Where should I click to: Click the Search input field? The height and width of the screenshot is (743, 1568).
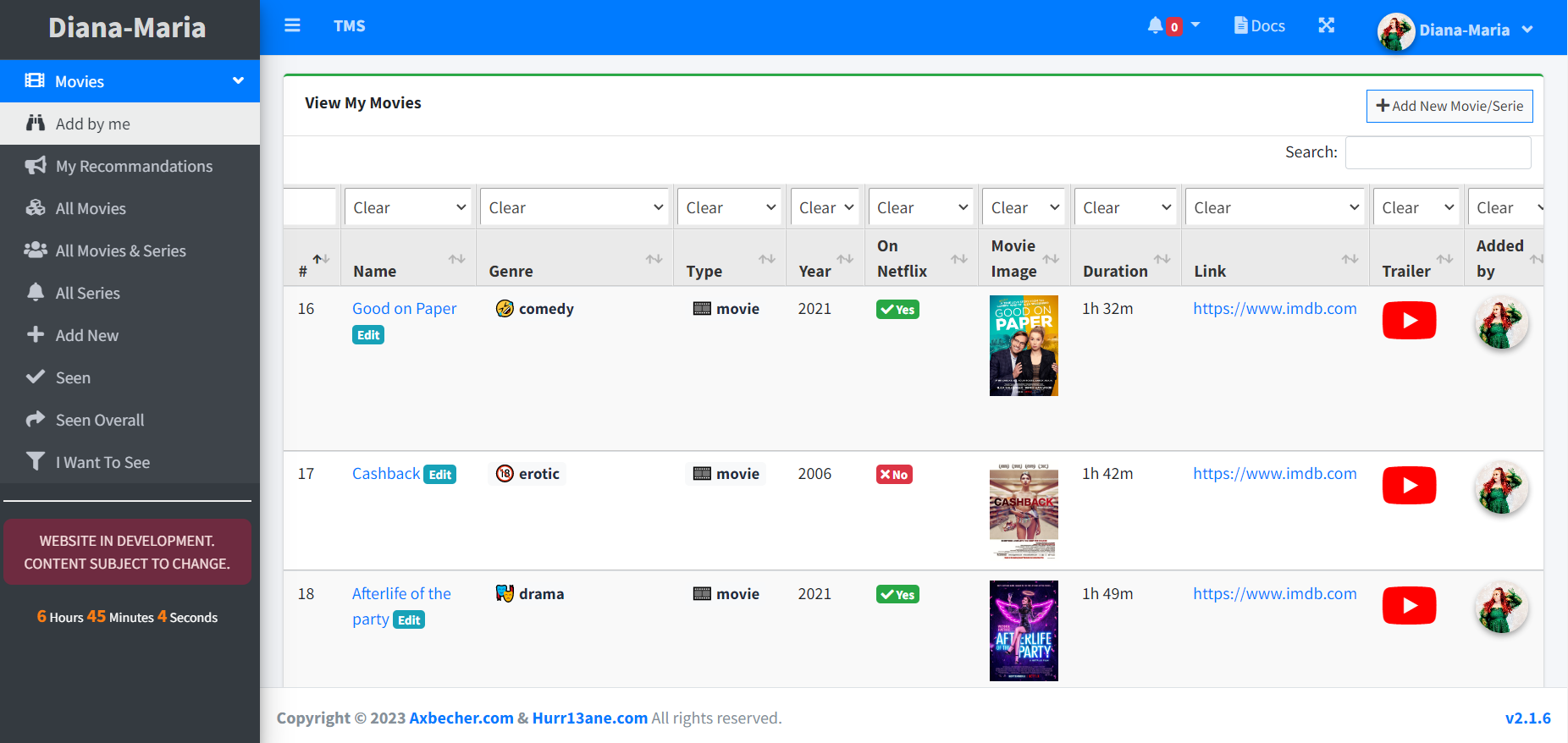click(x=1438, y=152)
